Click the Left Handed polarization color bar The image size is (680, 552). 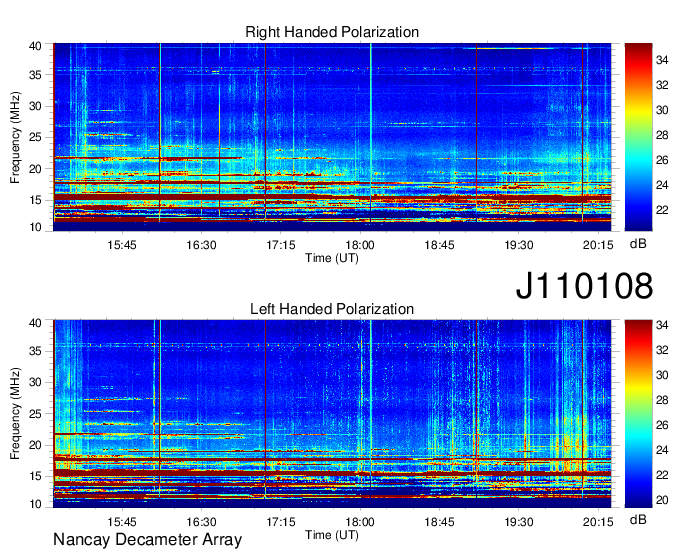tap(638, 414)
